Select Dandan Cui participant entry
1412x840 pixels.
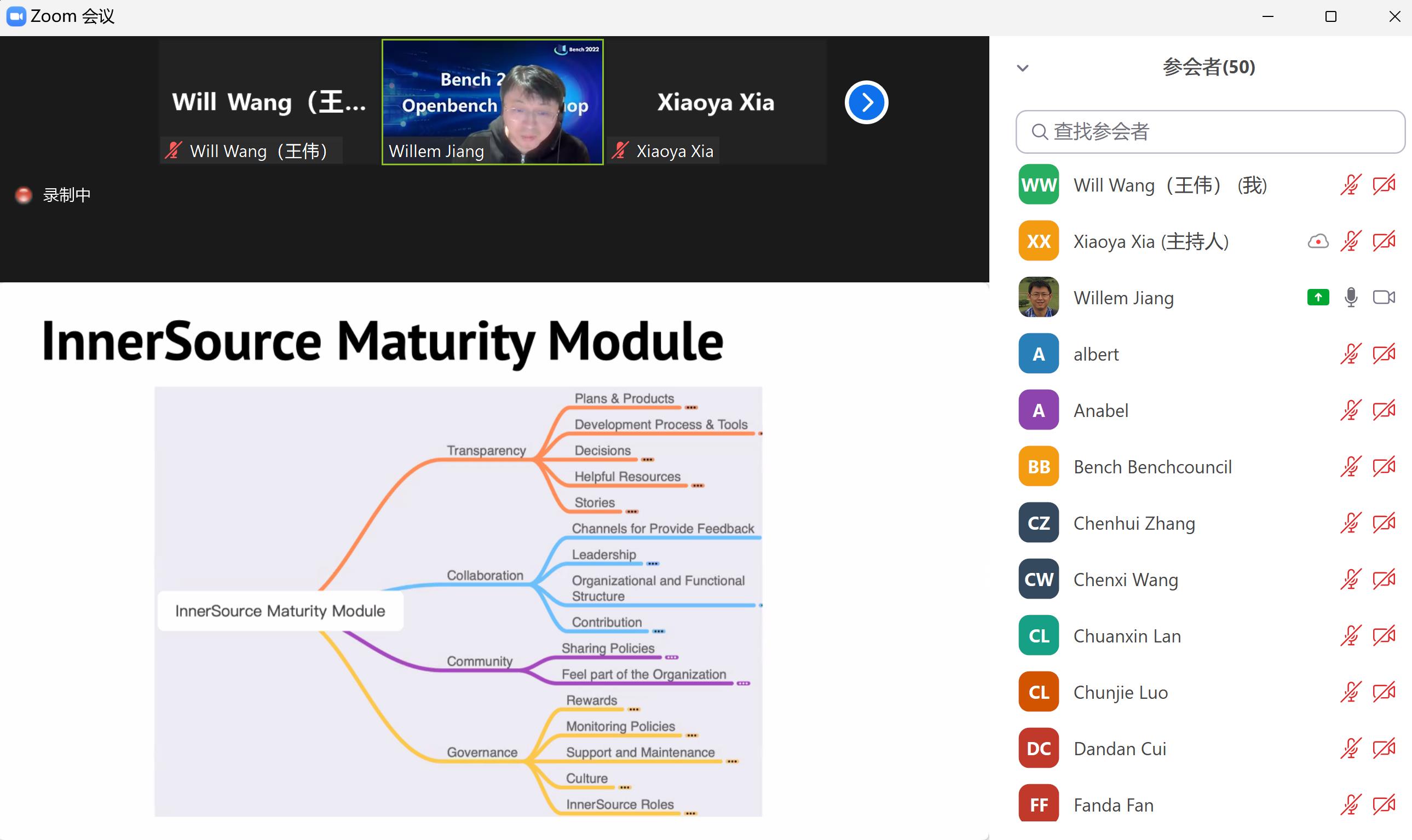pyautogui.click(x=1119, y=749)
